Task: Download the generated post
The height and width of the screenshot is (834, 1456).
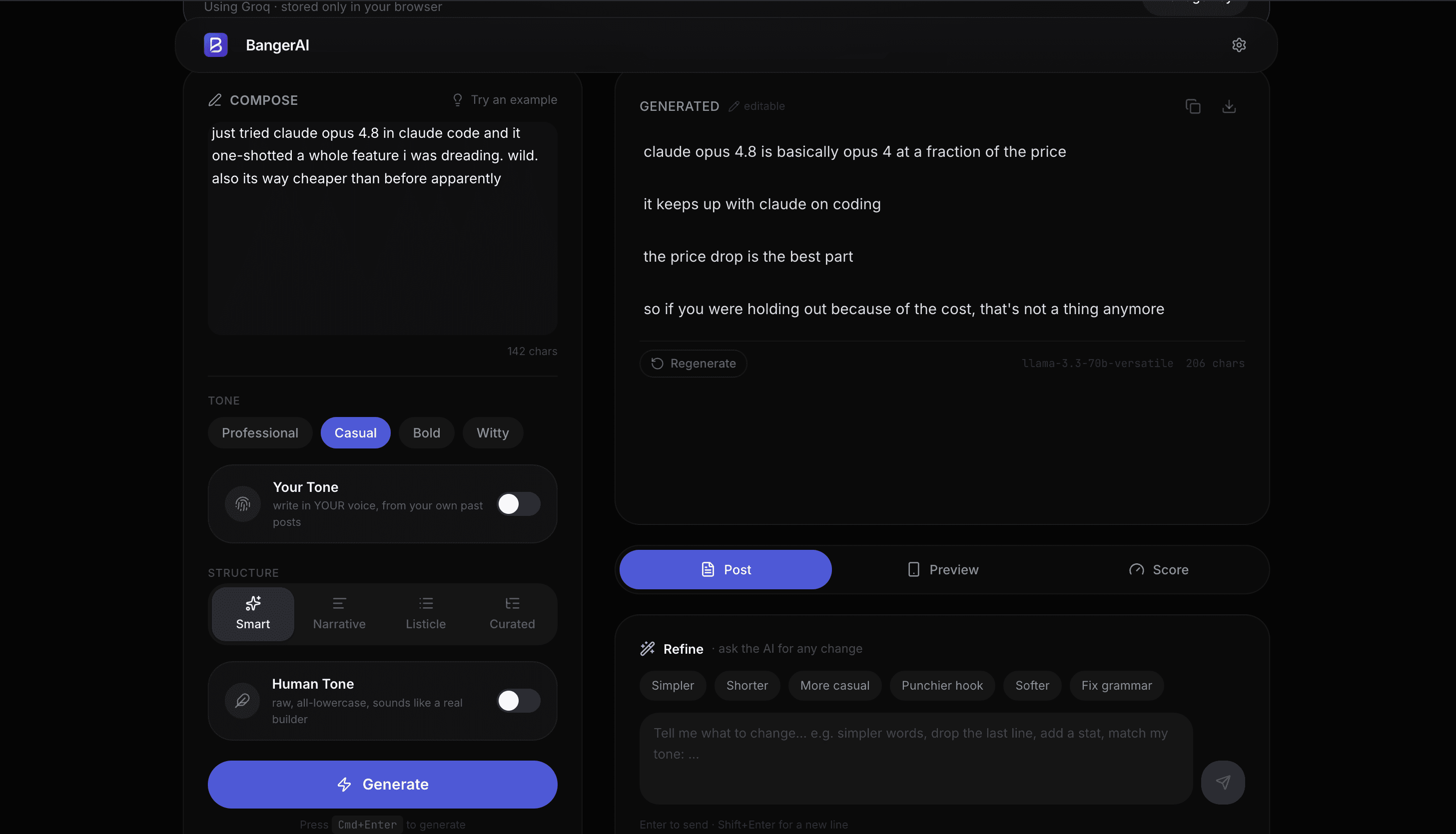Action: pyautogui.click(x=1229, y=106)
